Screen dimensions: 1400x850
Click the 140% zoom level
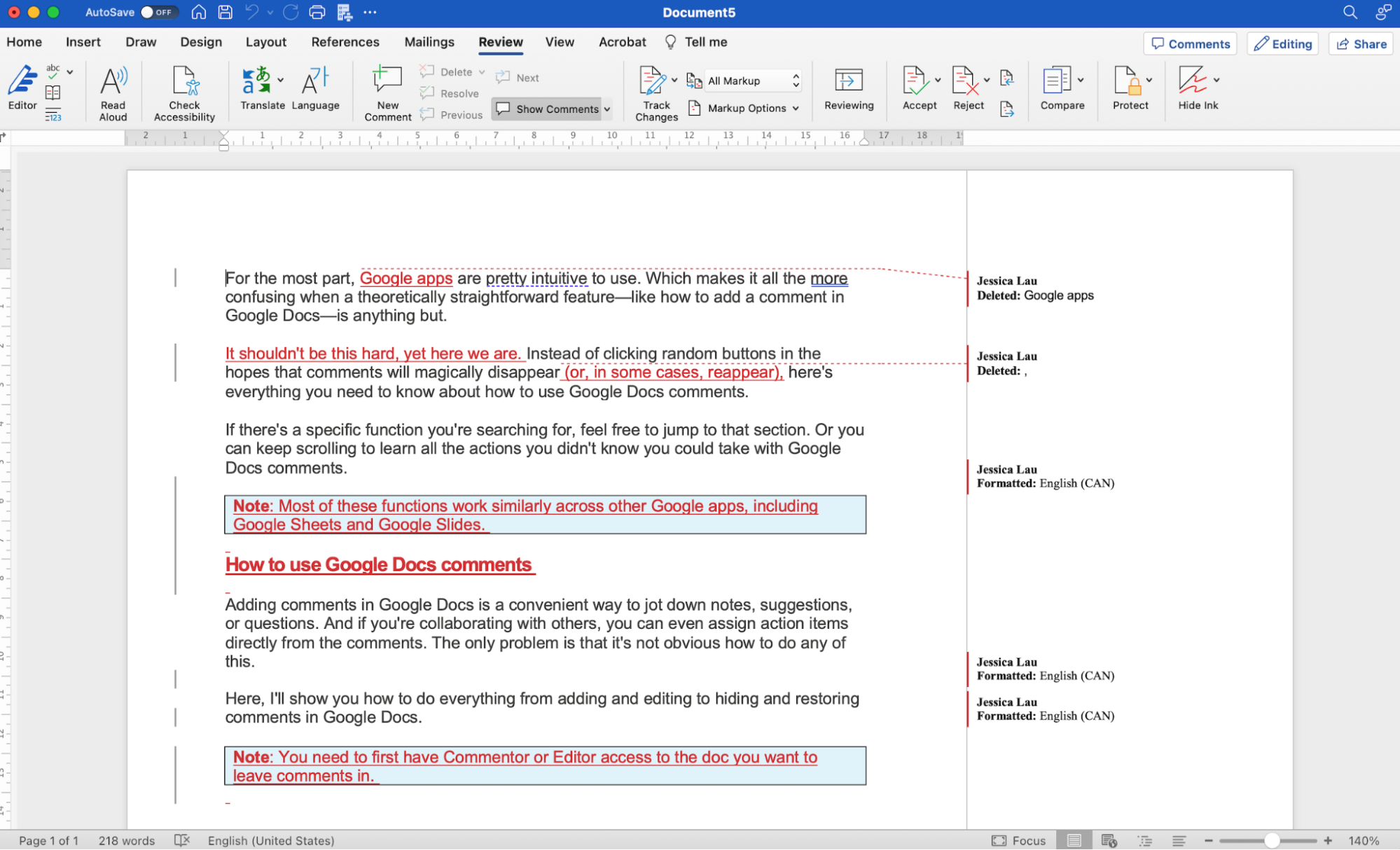tap(1364, 840)
